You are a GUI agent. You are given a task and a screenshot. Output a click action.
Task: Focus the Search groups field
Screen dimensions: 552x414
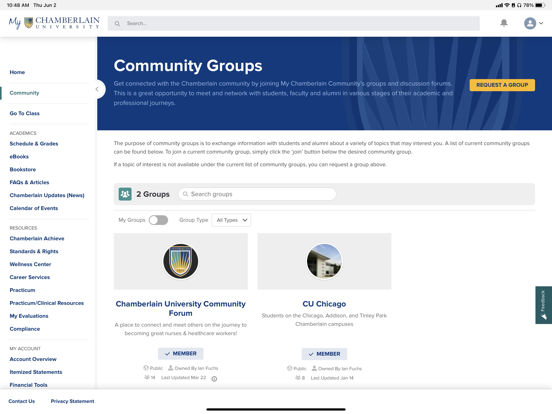257,194
